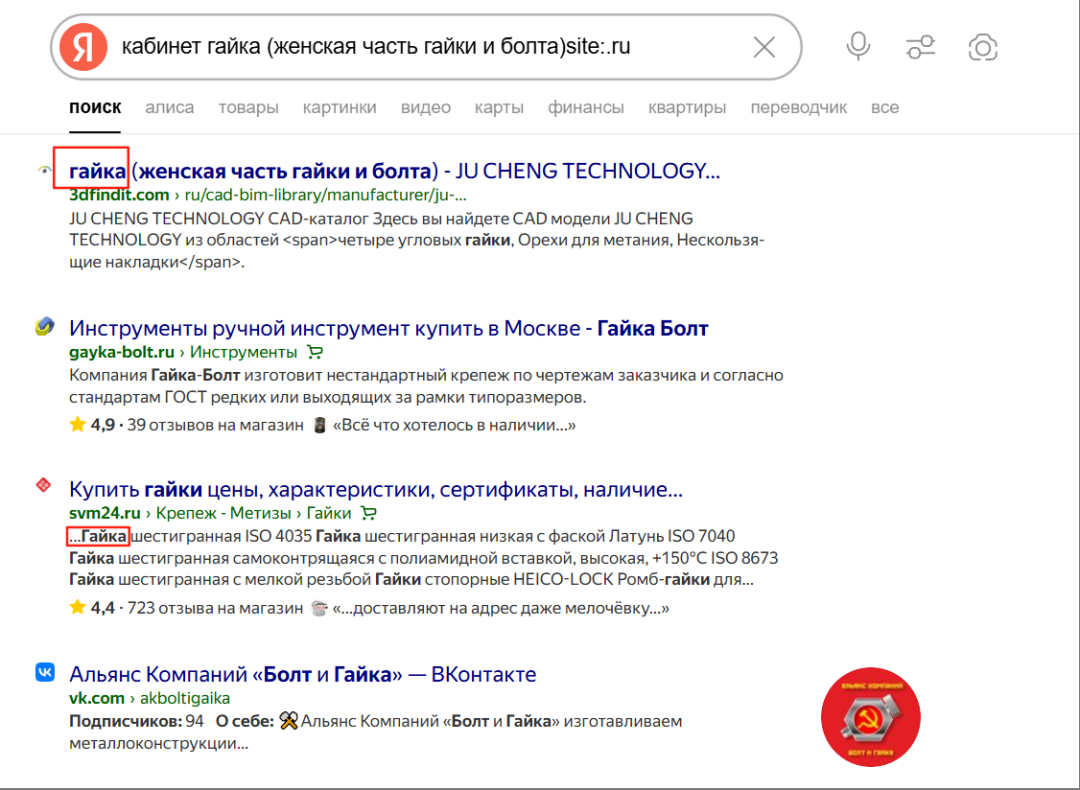
Task: Select the поиск tab
Action: (95, 107)
